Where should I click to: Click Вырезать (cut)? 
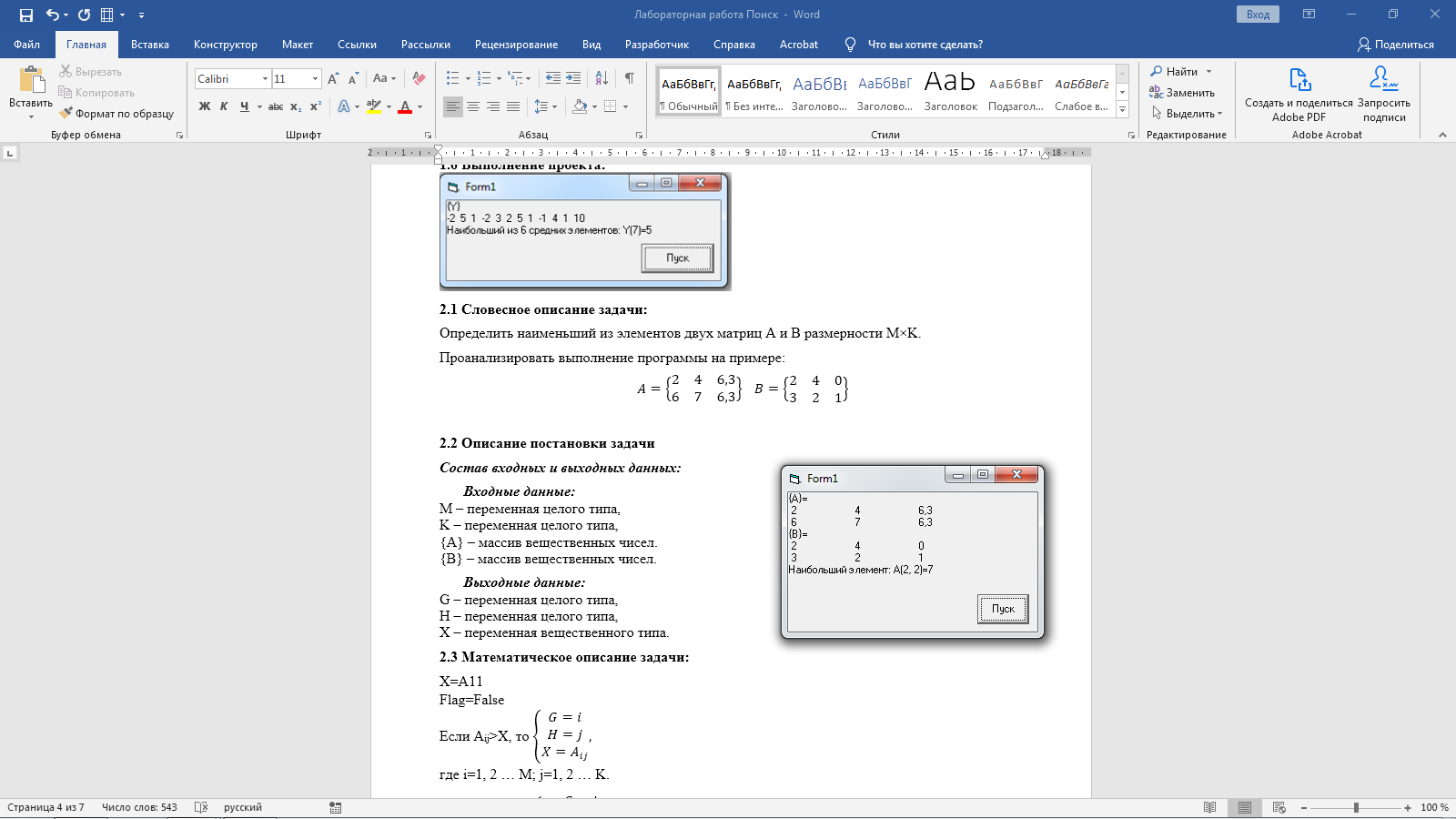tap(90, 72)
